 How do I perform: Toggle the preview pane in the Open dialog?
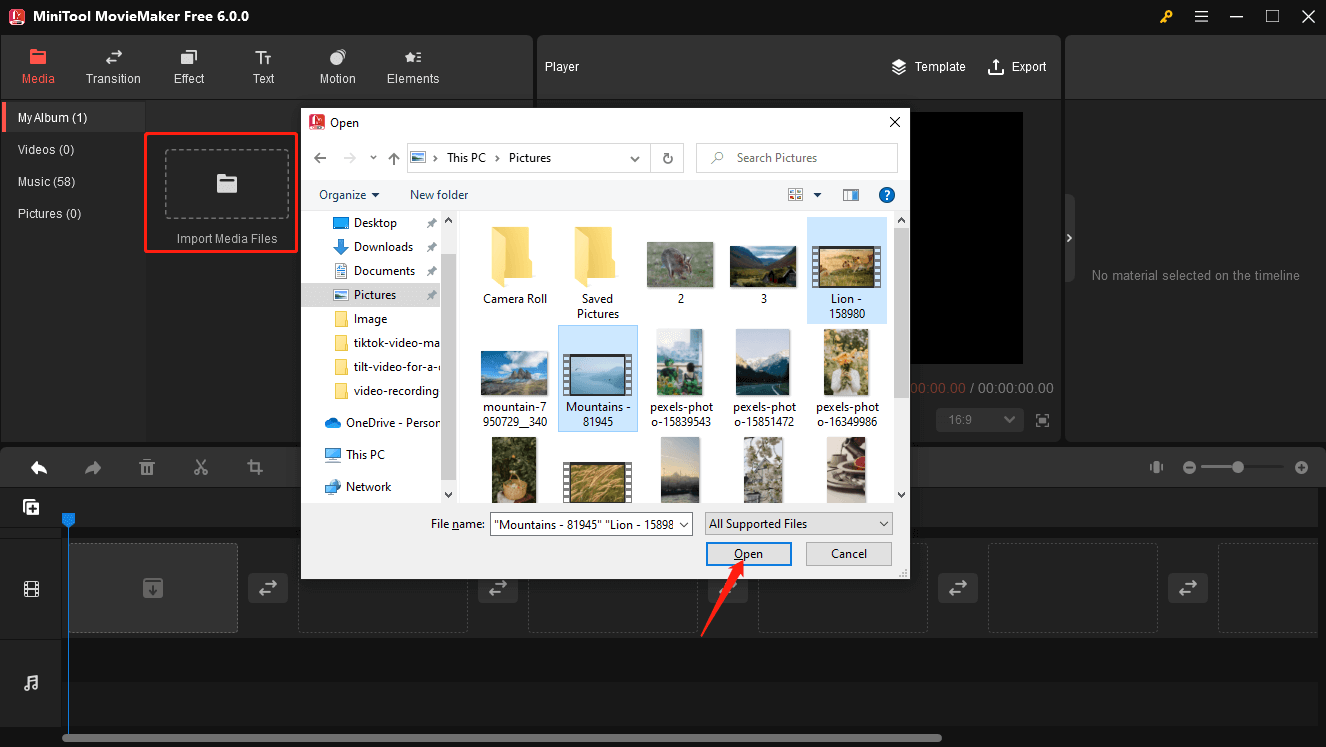click(x=850, y=194)
